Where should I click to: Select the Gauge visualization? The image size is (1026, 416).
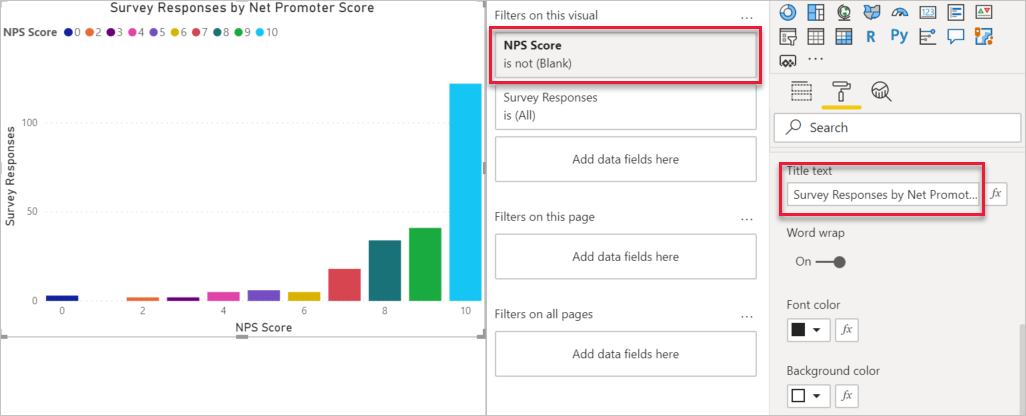tap(900, 12)
